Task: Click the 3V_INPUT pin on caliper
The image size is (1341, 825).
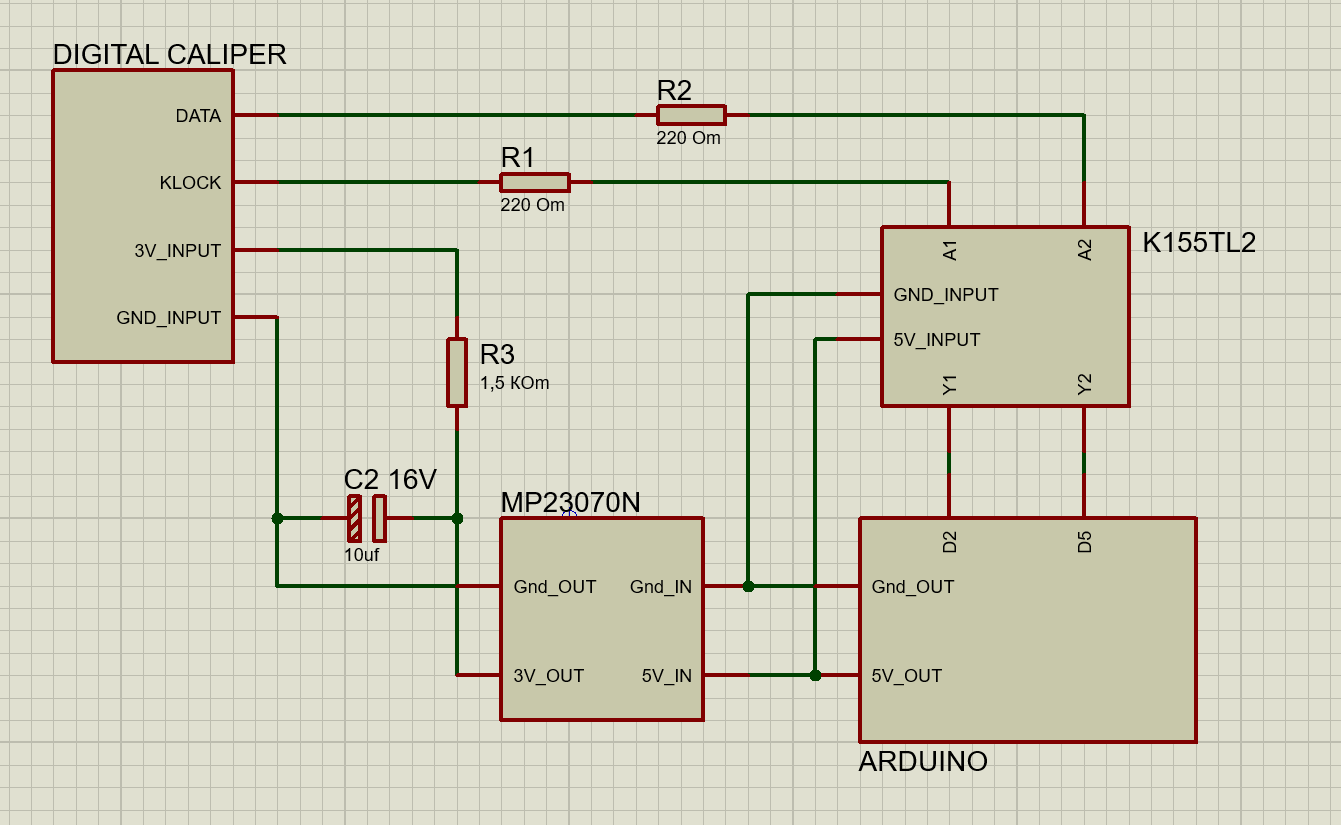Action: (178, 251)
